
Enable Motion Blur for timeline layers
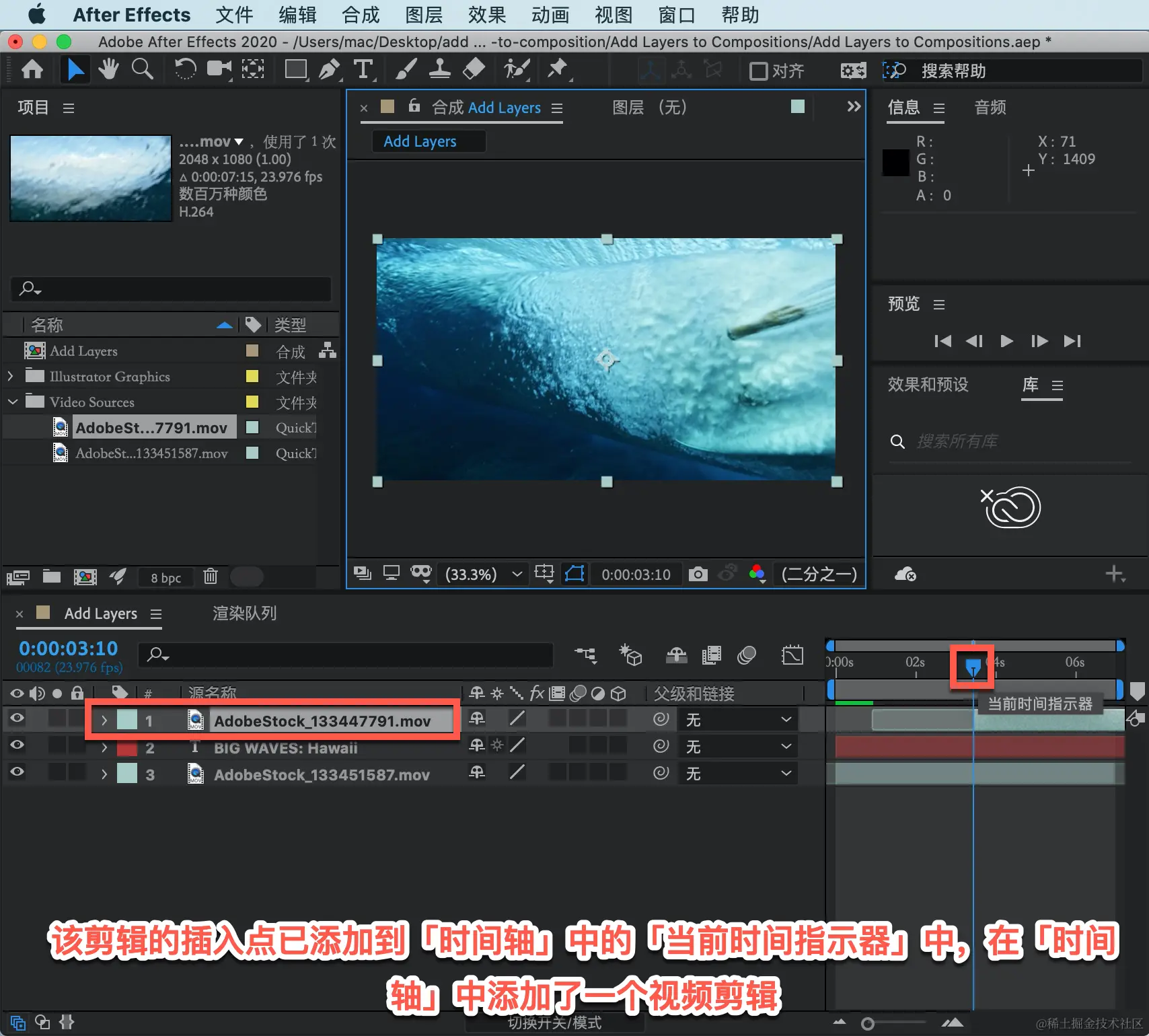pyautogui.click(x=747, y=655)
